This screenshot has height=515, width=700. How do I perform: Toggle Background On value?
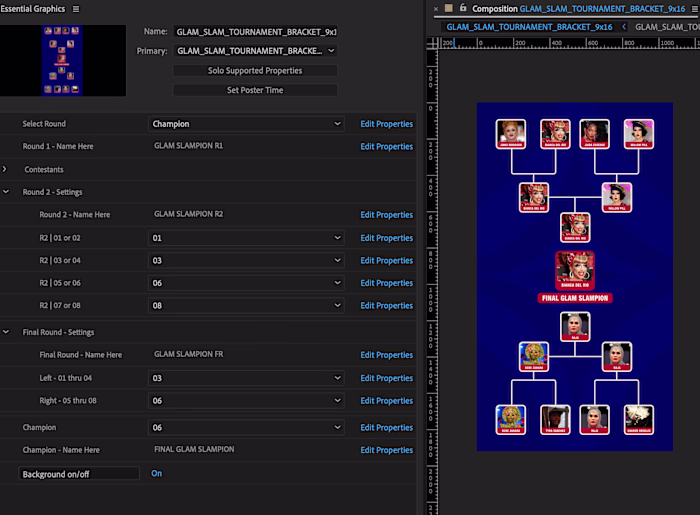point(157,473)
